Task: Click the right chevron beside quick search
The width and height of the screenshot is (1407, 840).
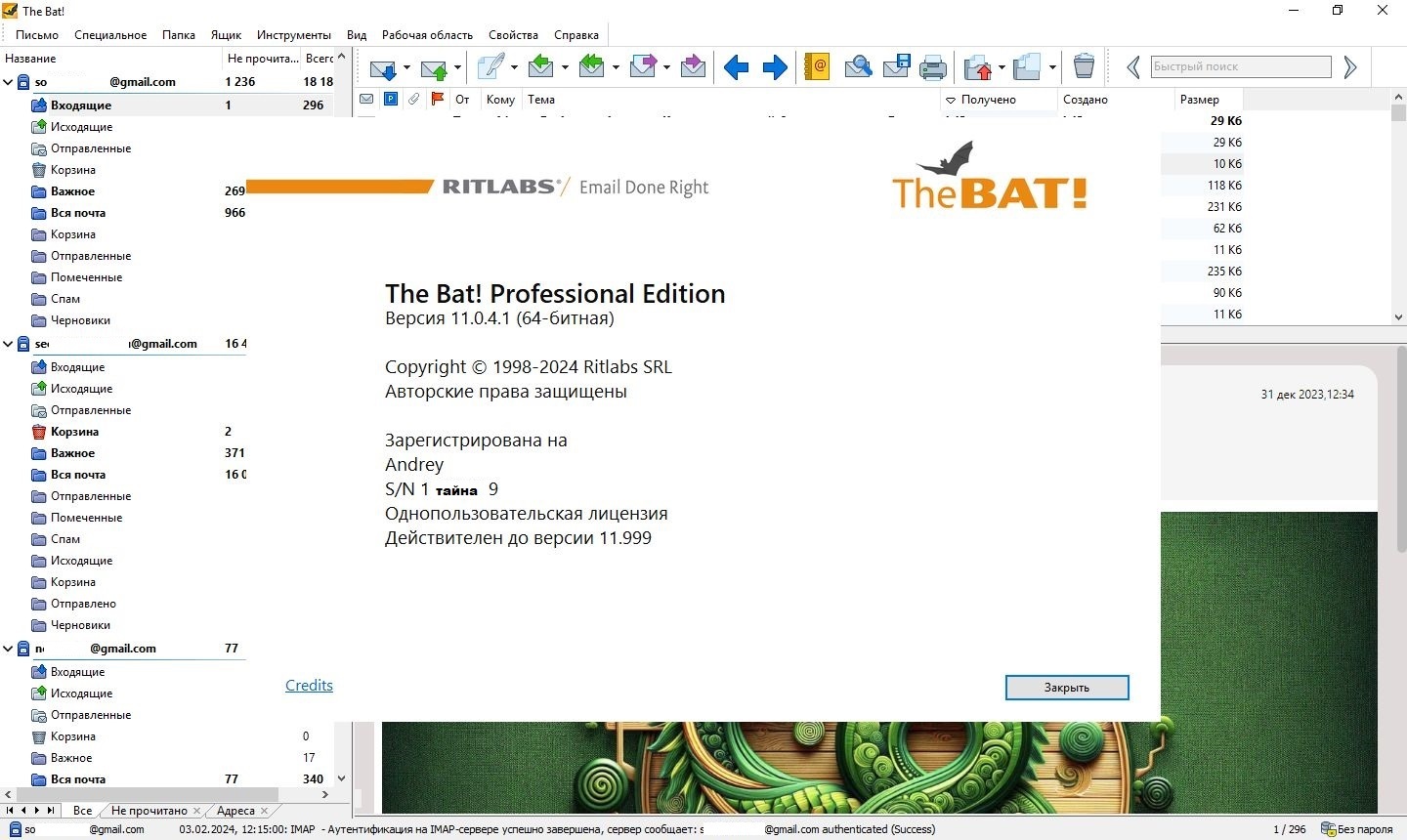Action: pos(1350,67)
